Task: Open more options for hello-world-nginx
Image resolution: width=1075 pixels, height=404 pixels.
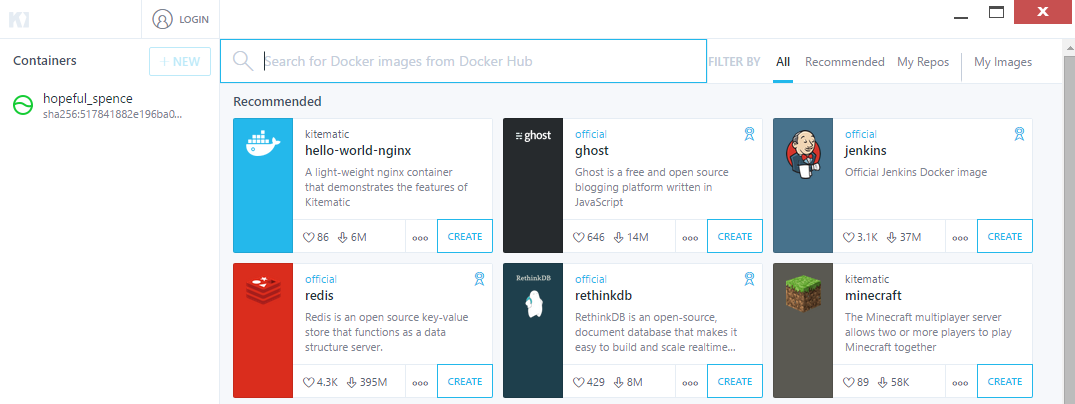Action: coord(420,237)
